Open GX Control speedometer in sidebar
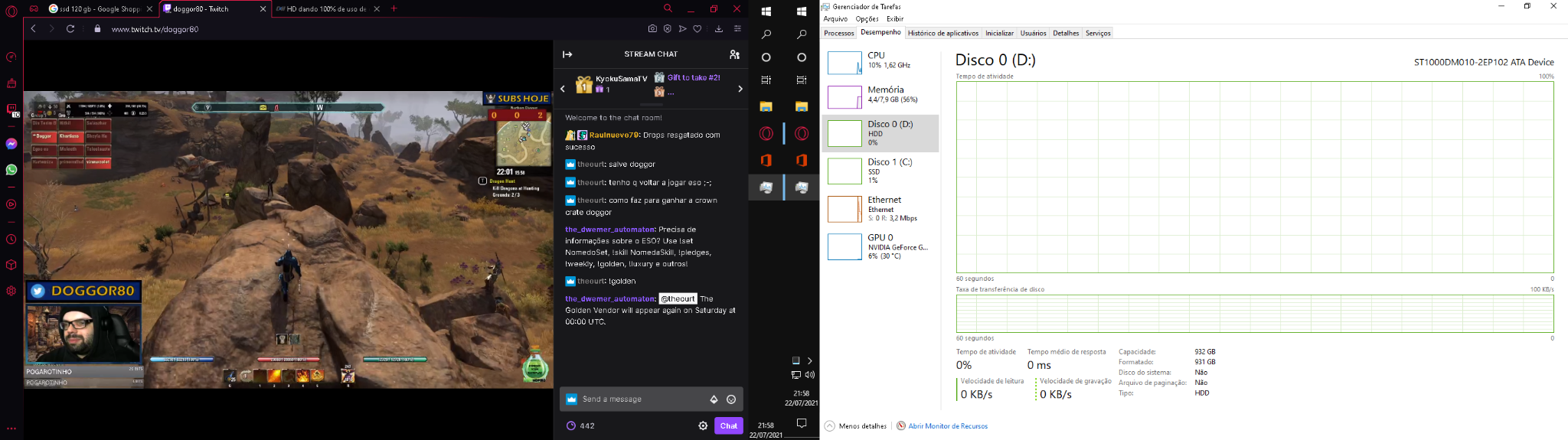 pyautogui.click(x=11, y=57)
